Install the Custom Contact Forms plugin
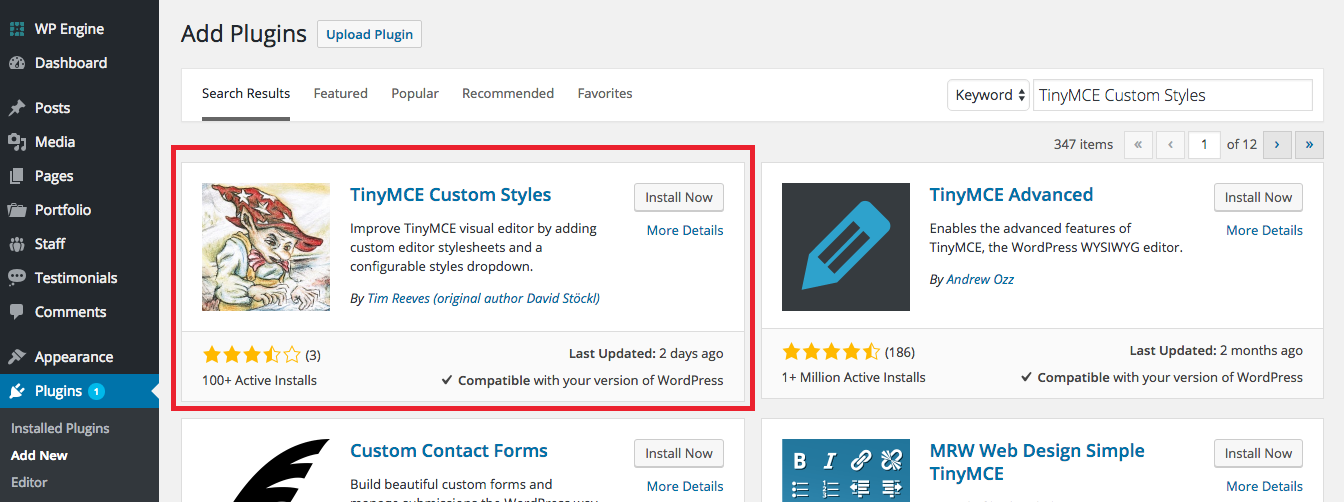The width and height of the screenshot is (1344, 502). (679, 453)
